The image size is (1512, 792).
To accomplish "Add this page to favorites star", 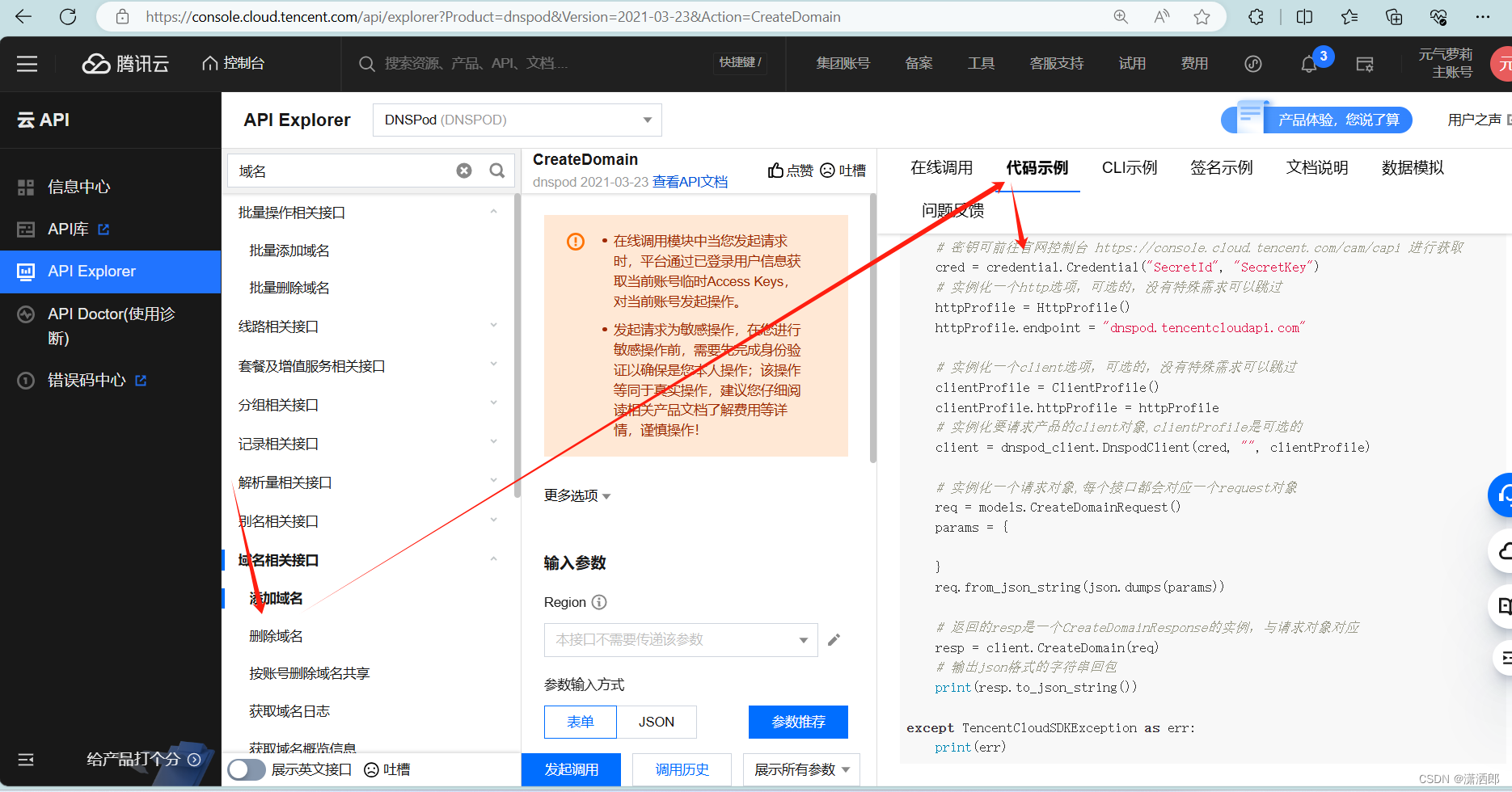I will click(1202, 17).
